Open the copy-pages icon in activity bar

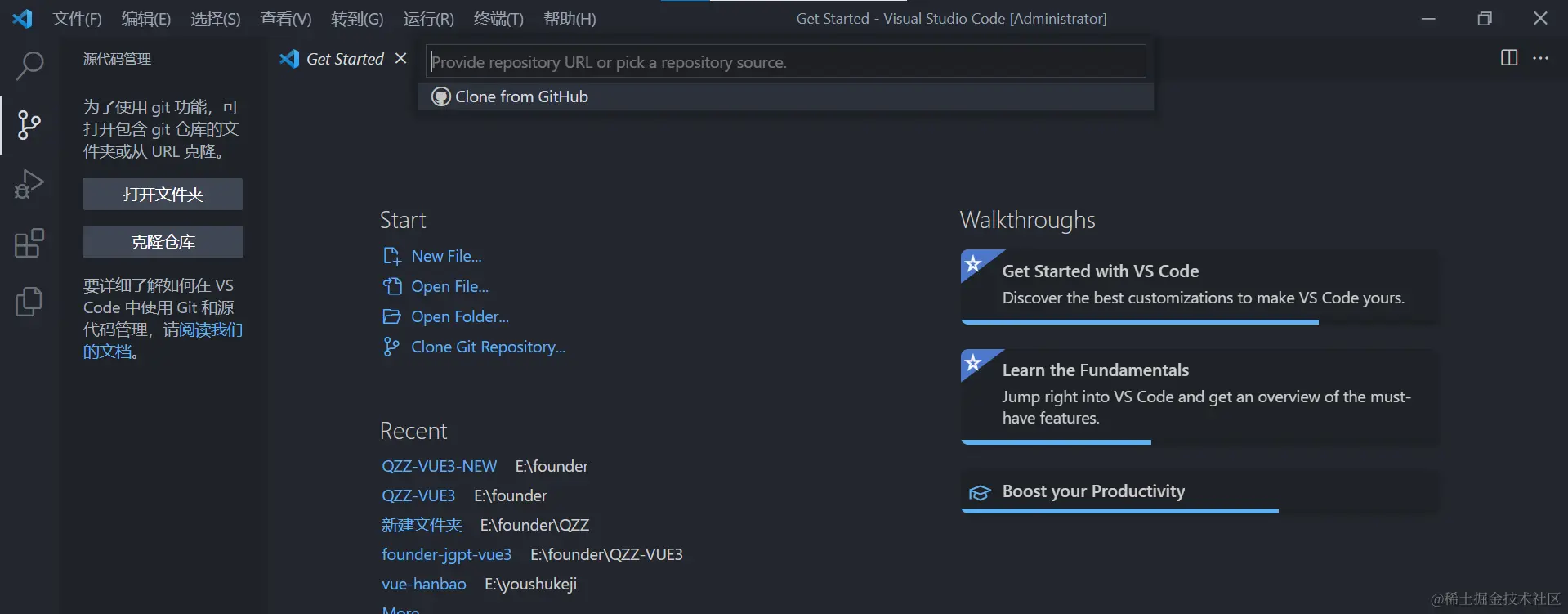click(x=29, y=302)
